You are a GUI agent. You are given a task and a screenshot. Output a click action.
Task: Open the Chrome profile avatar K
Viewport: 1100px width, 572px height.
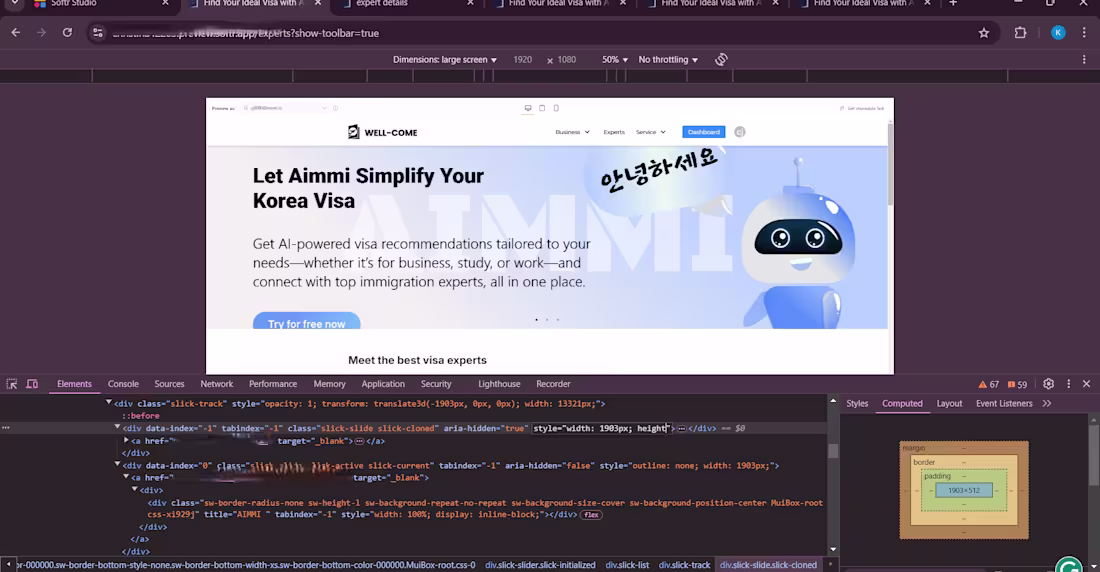(x=1058, y=33)
